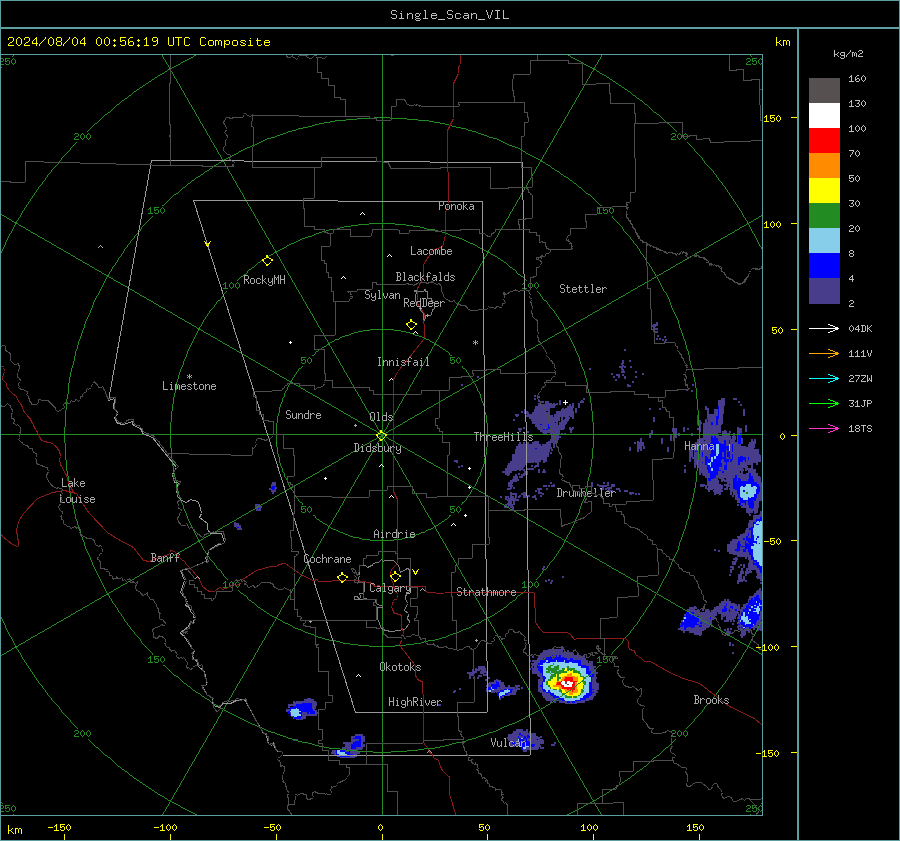Click the grey 130-160 color swatch
Viewport: 900px width, 841px height.
[x=824, y=91]
